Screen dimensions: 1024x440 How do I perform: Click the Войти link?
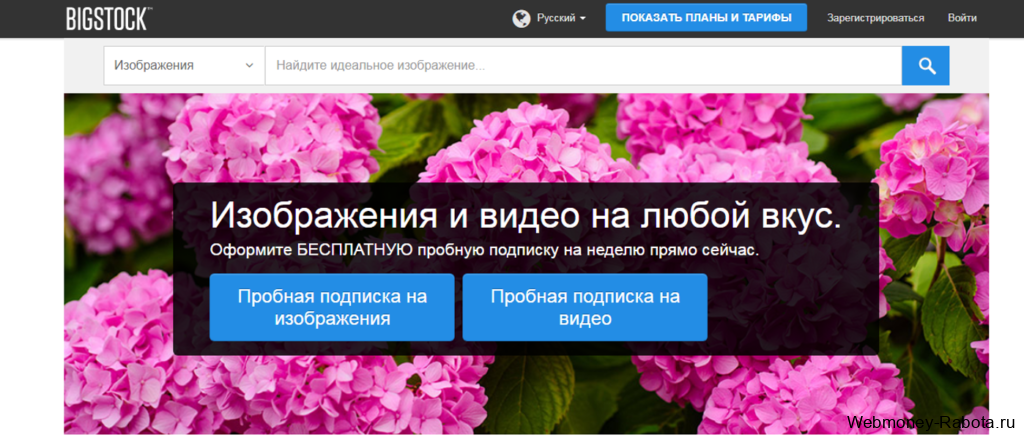point(962,18)
